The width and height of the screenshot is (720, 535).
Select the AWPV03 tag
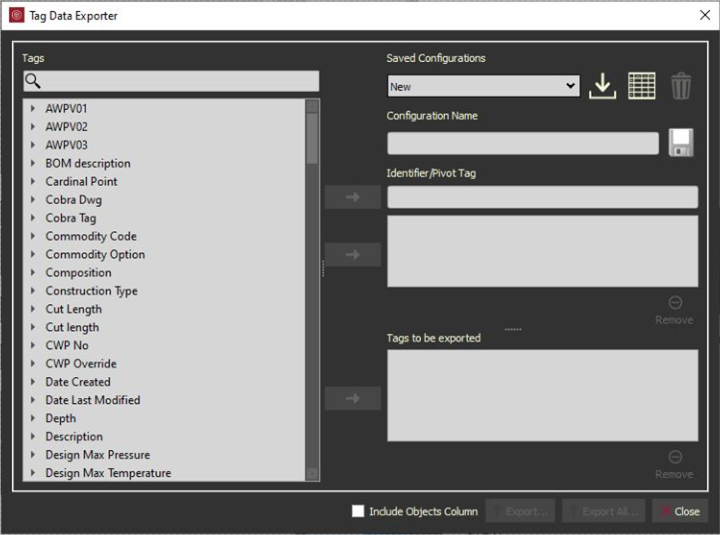click(67, 145)
